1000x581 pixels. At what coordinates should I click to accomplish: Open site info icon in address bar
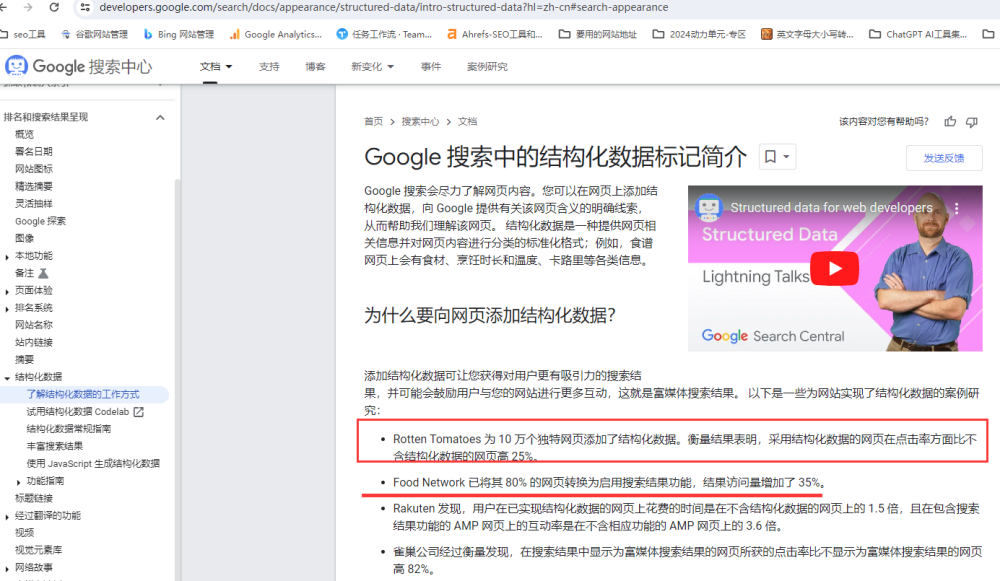tap(85, 7)
